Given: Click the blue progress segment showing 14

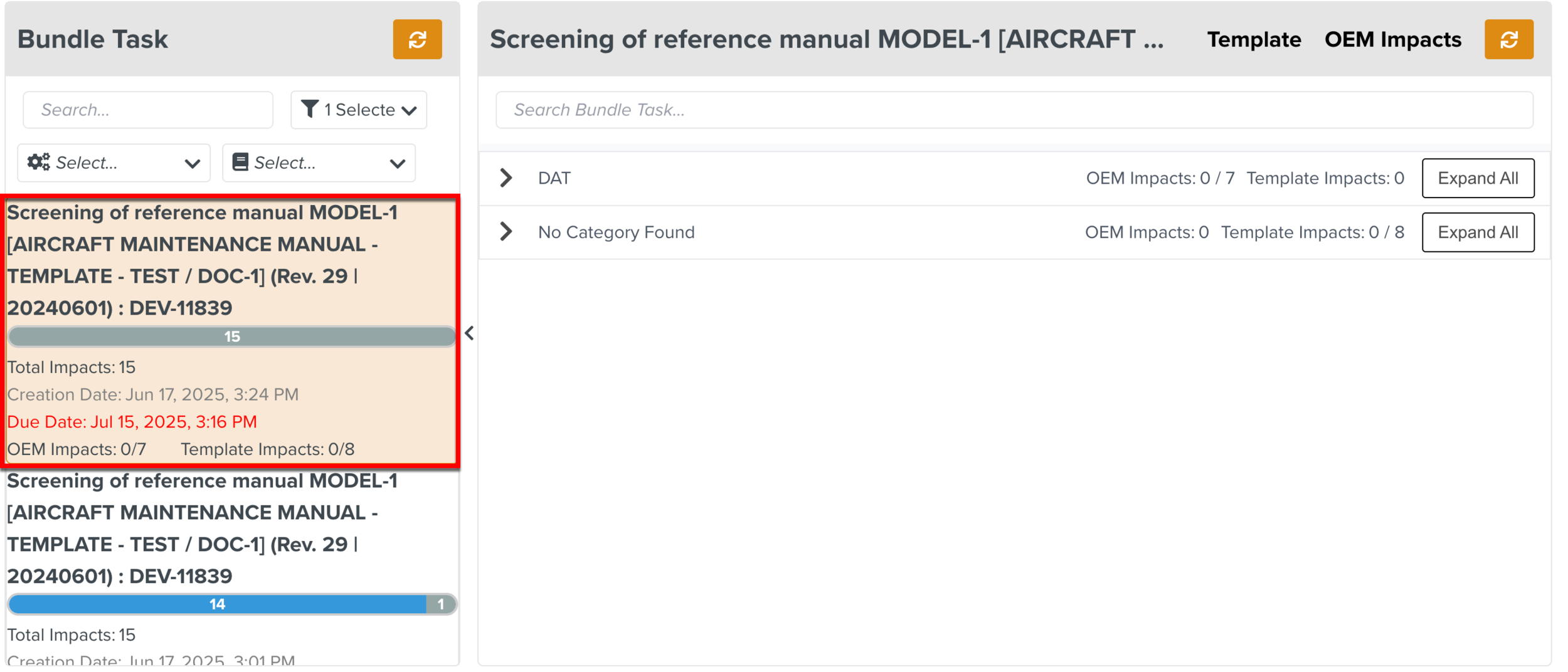Looking at the screenshot, I should pos(217,604).
